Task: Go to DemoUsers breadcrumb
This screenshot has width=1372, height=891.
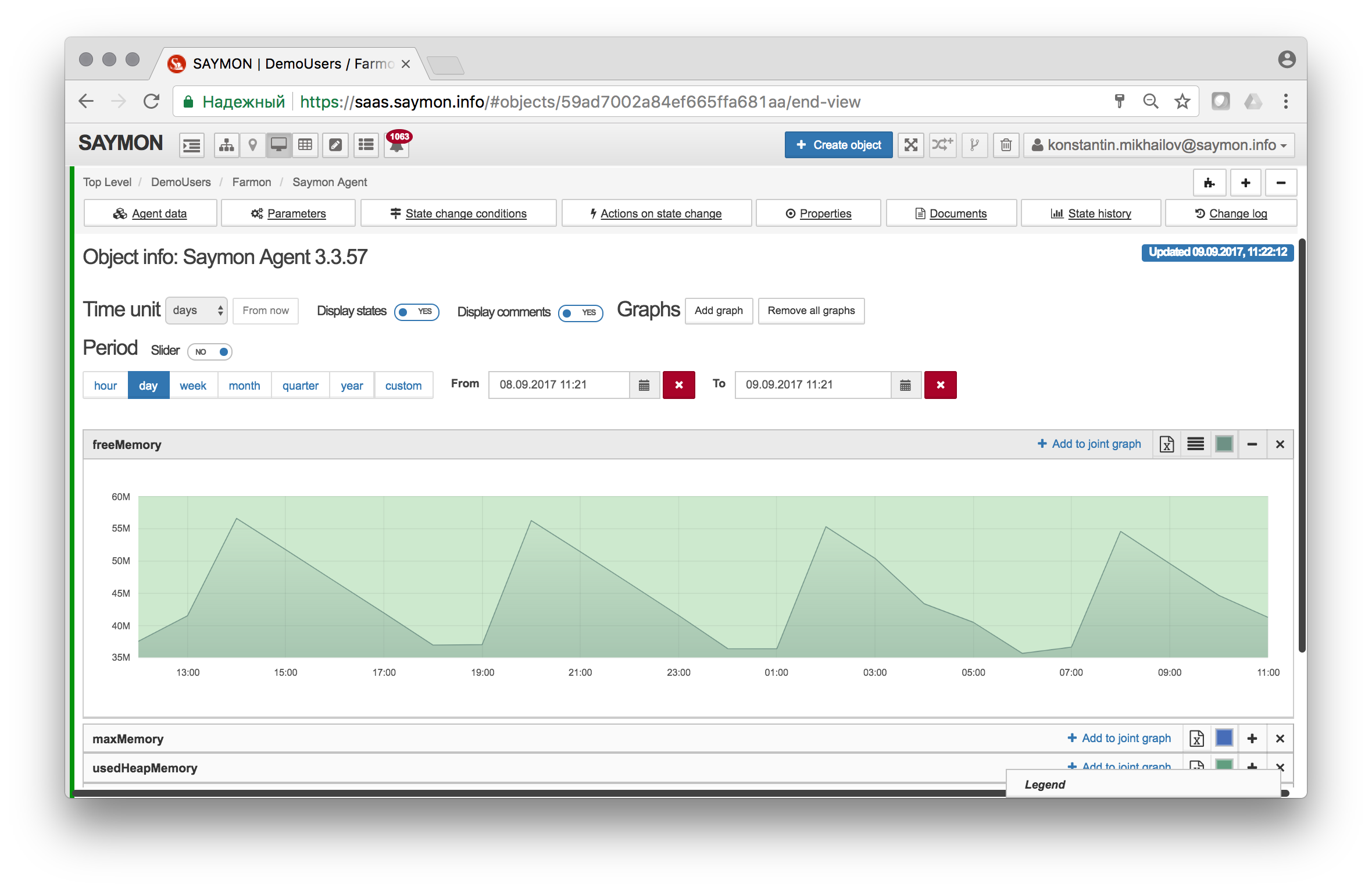Action: (x=181, y=183)
